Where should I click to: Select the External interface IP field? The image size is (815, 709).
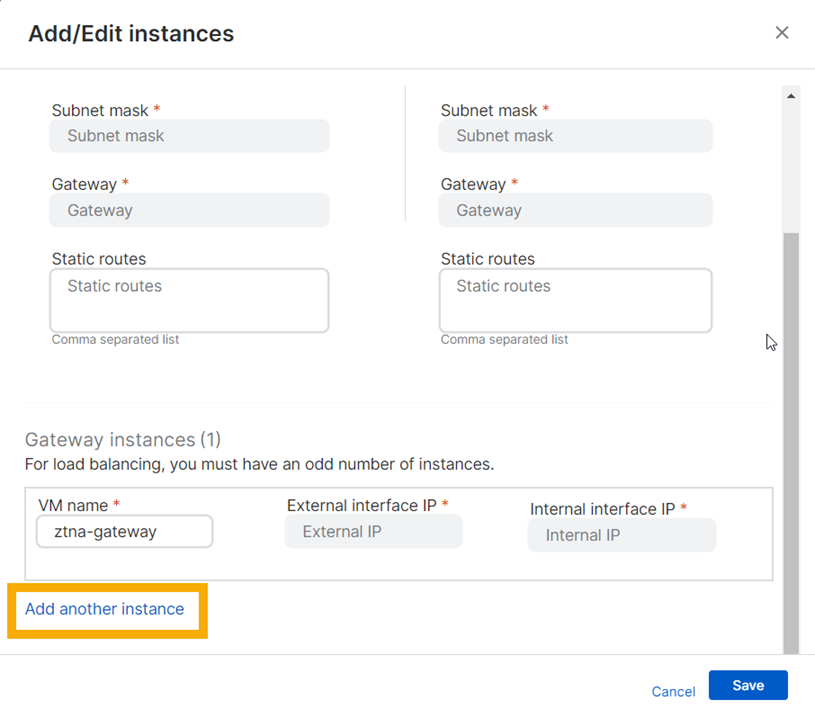point(373,531)
